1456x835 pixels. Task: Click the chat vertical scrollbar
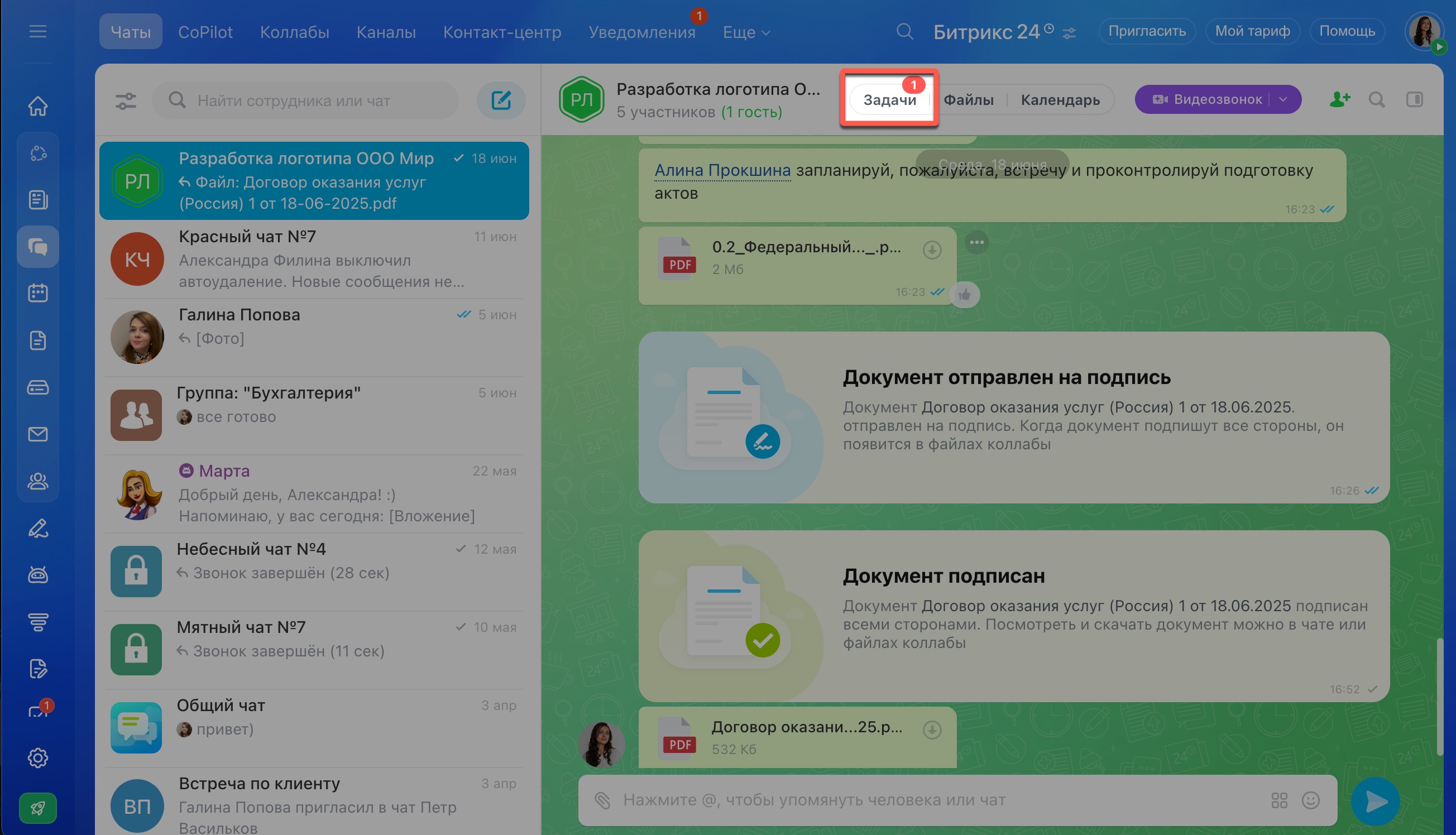(1439, 697)
